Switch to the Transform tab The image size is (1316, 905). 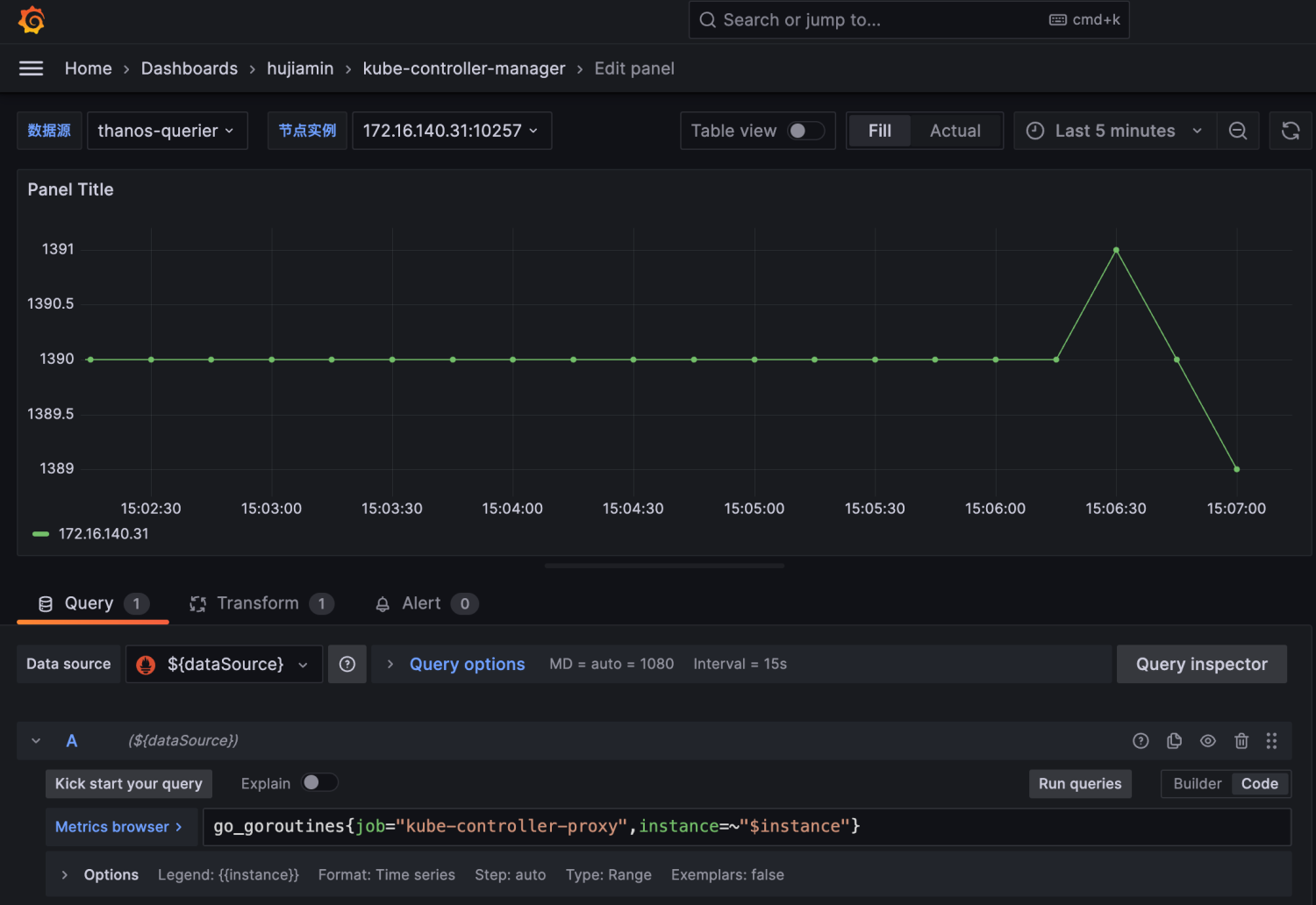[258, 603]
